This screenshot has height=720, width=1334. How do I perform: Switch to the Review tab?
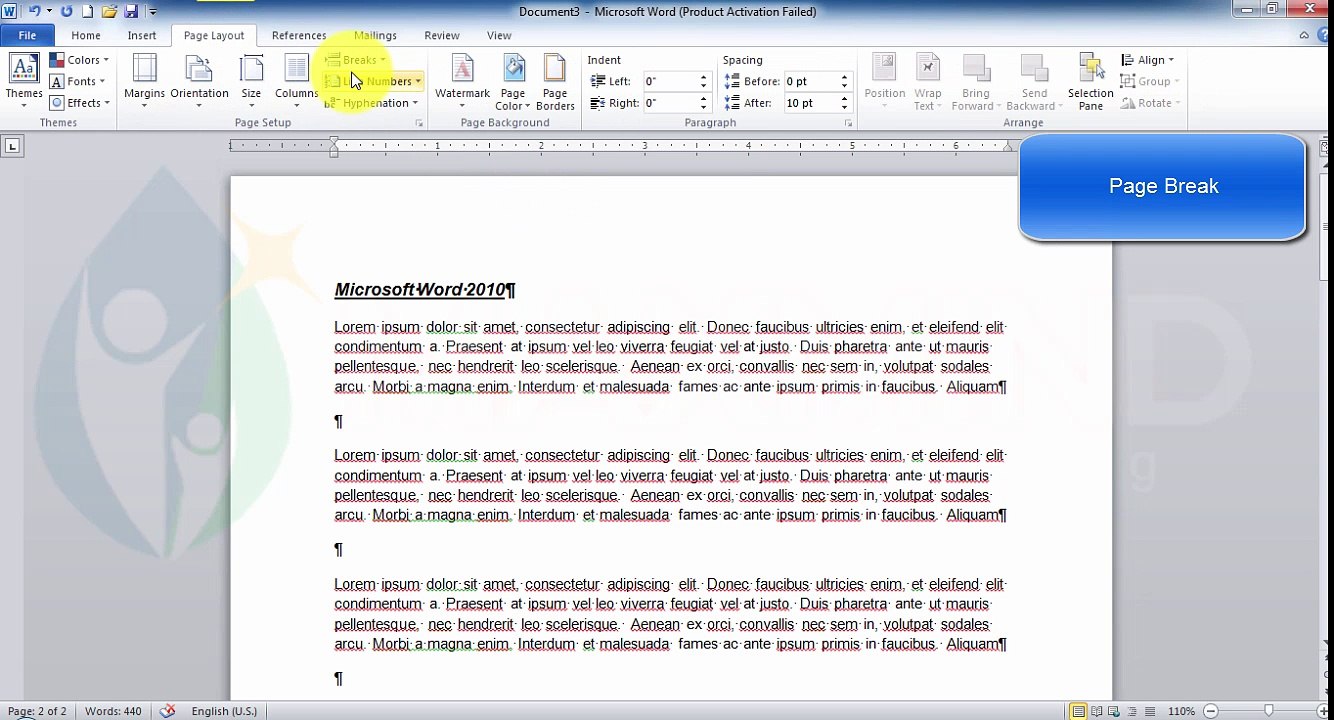click(x=442, y=36)
